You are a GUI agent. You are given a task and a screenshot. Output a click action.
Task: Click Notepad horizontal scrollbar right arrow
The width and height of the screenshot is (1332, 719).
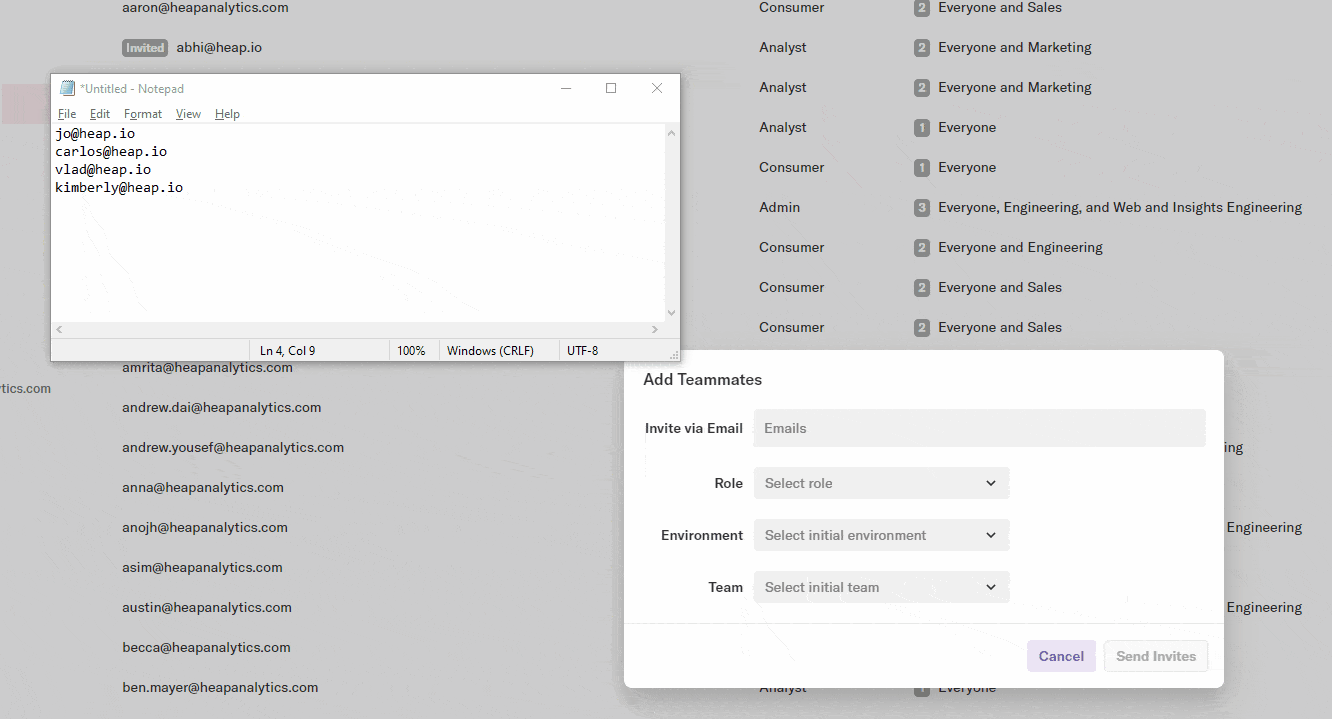click(655, 329)
